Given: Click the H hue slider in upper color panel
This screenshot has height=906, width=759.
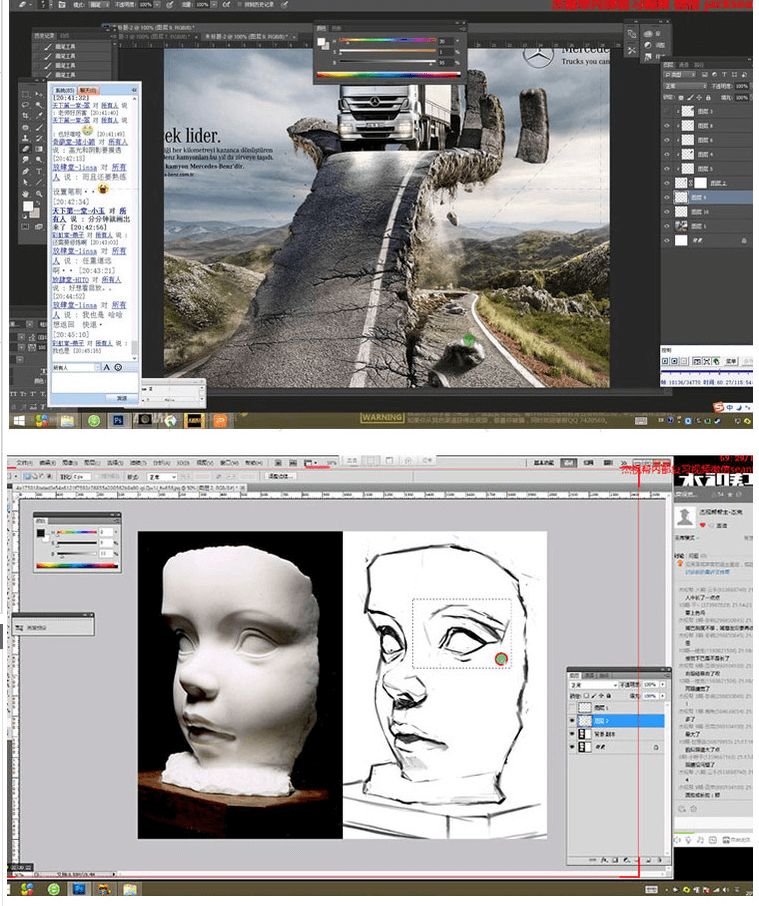Looking at the screenshot, I should point(387,40).
